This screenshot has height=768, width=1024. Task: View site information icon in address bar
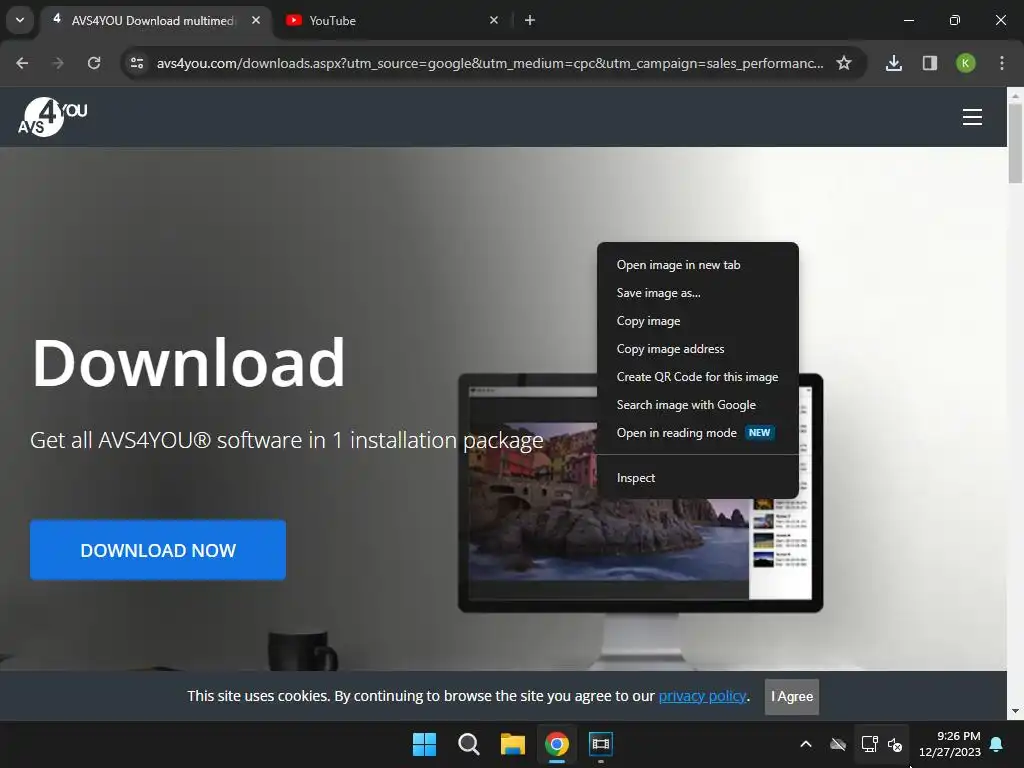(x=136, y=63)
